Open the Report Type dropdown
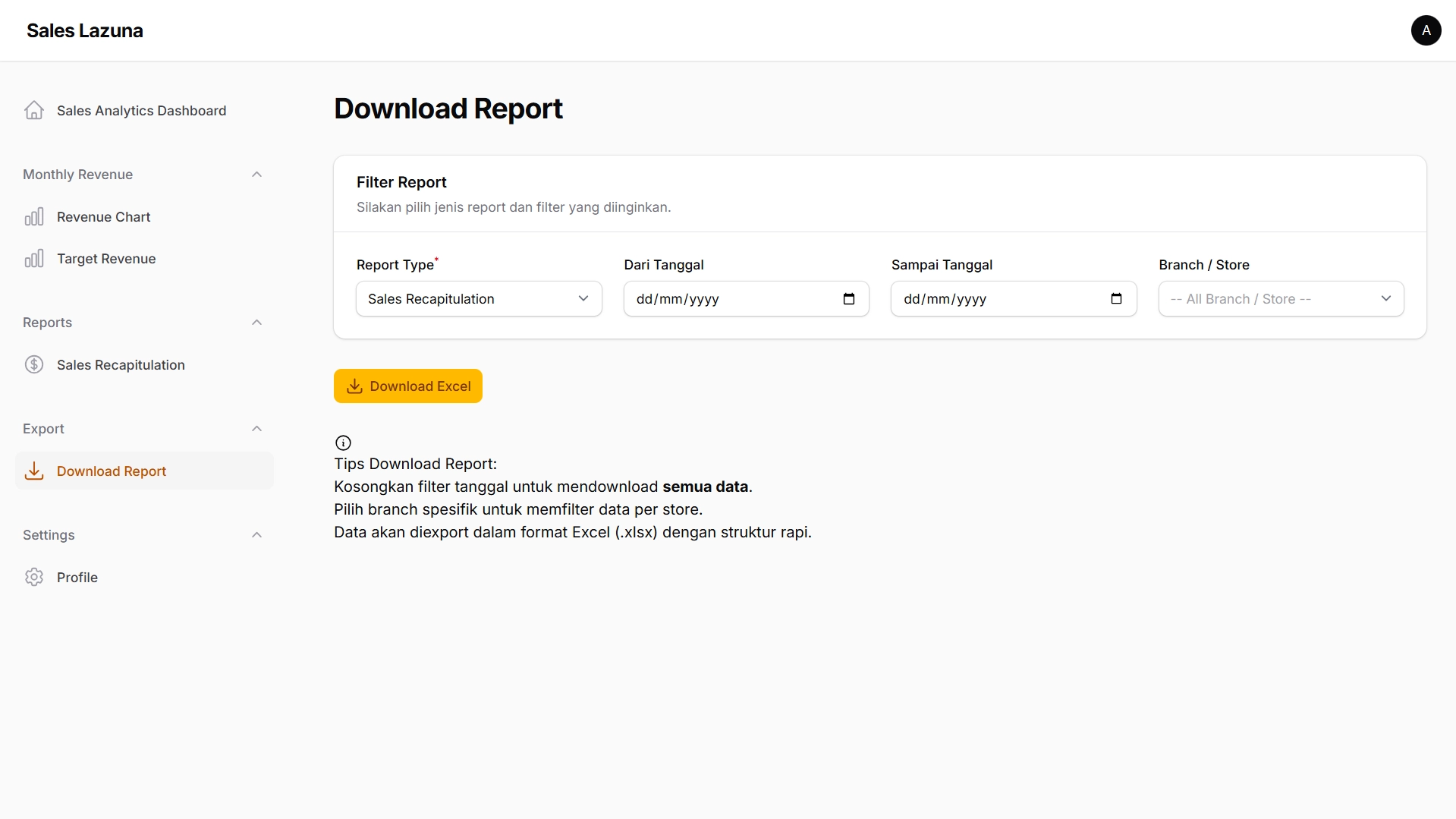Image resolution: width=1456 pixels, height=819 pixels. coord(479,298)
